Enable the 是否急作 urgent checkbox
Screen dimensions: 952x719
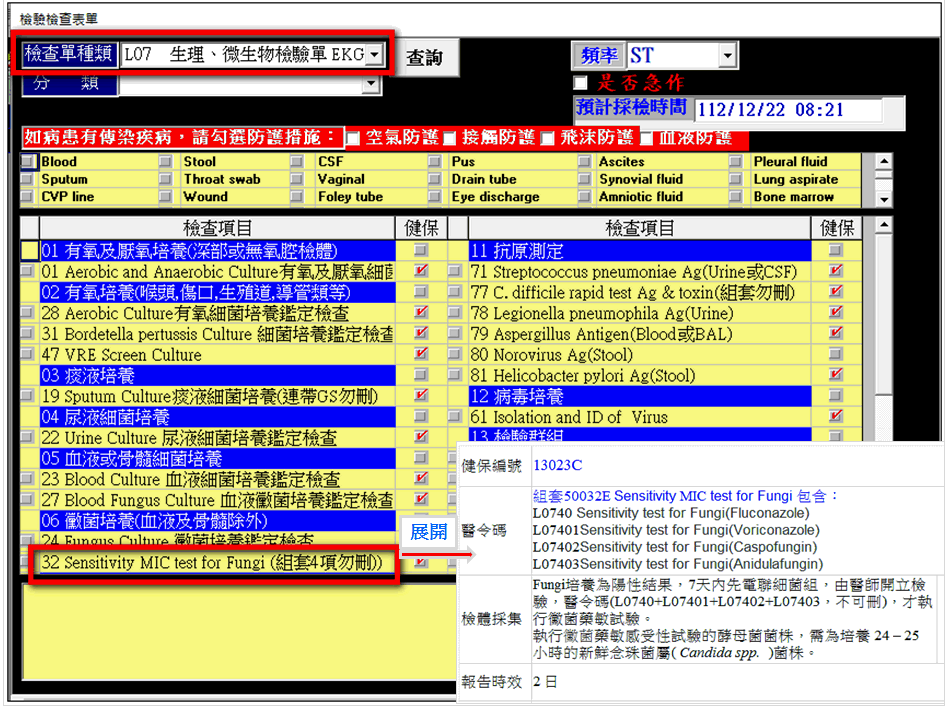click(580, 83)
